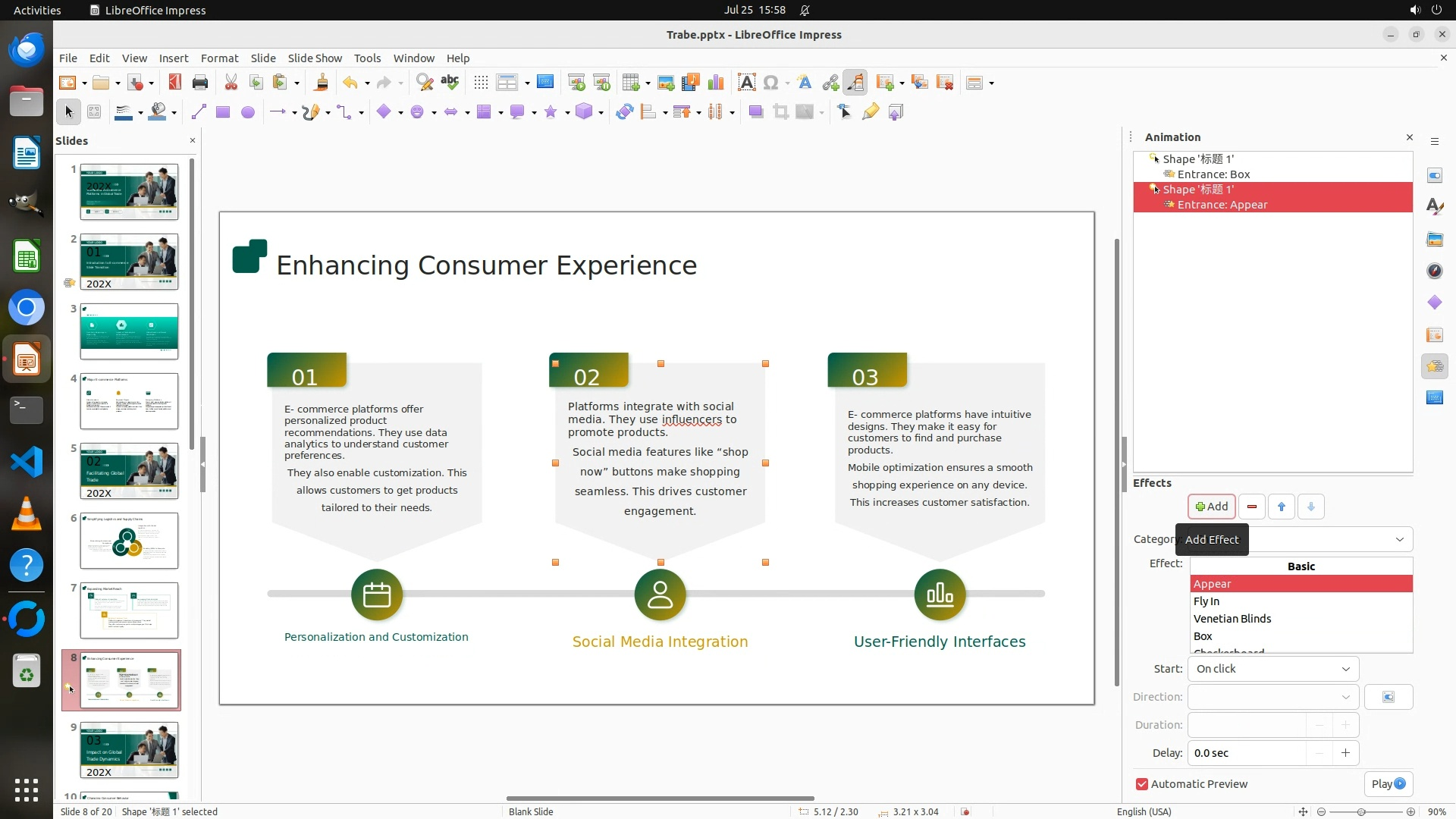Screen dimensions: 1456x819
Task: Toggle Display Grid in toolbar
Action: (x=481, y=83)
